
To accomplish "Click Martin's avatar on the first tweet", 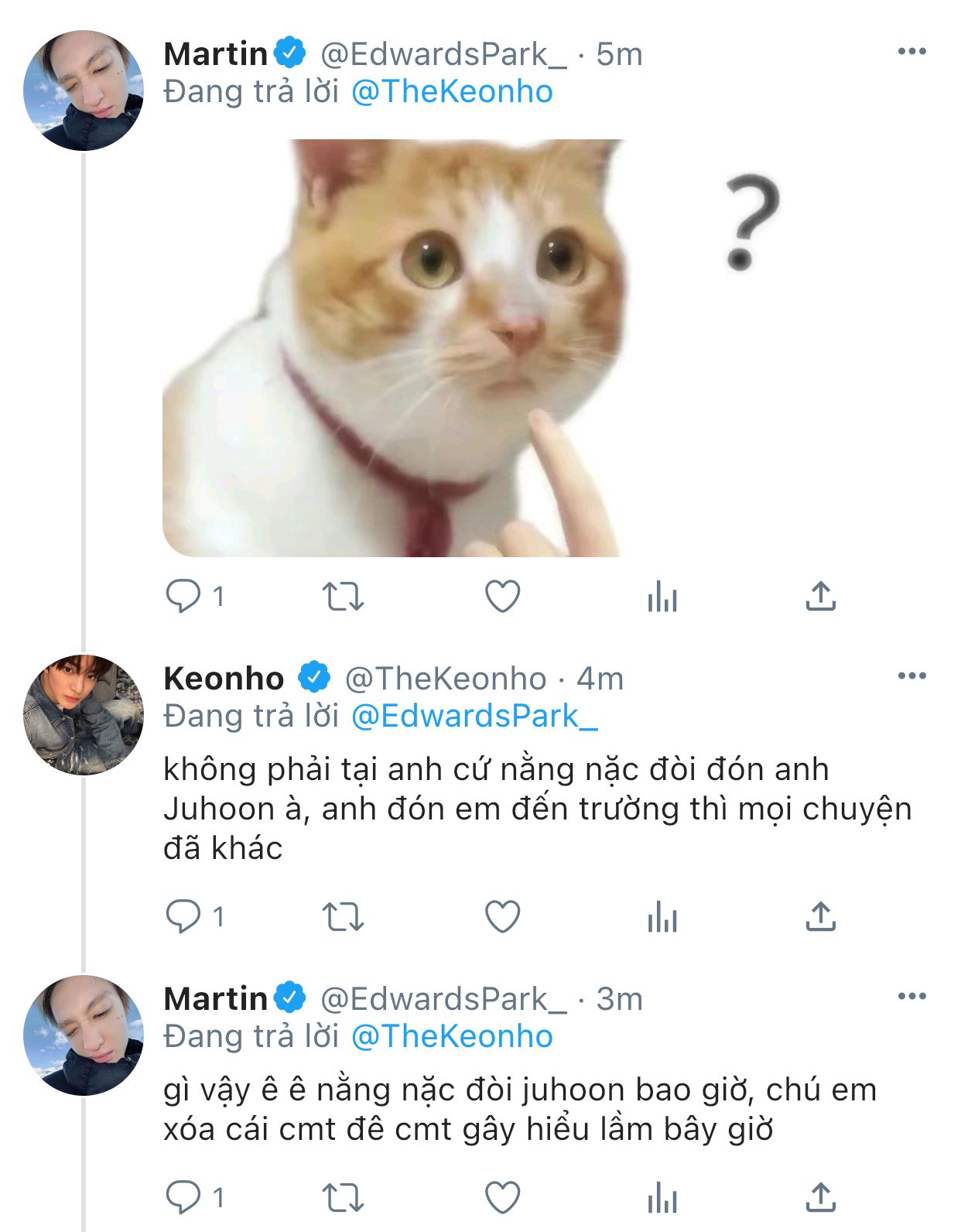I will pos(84,91).
